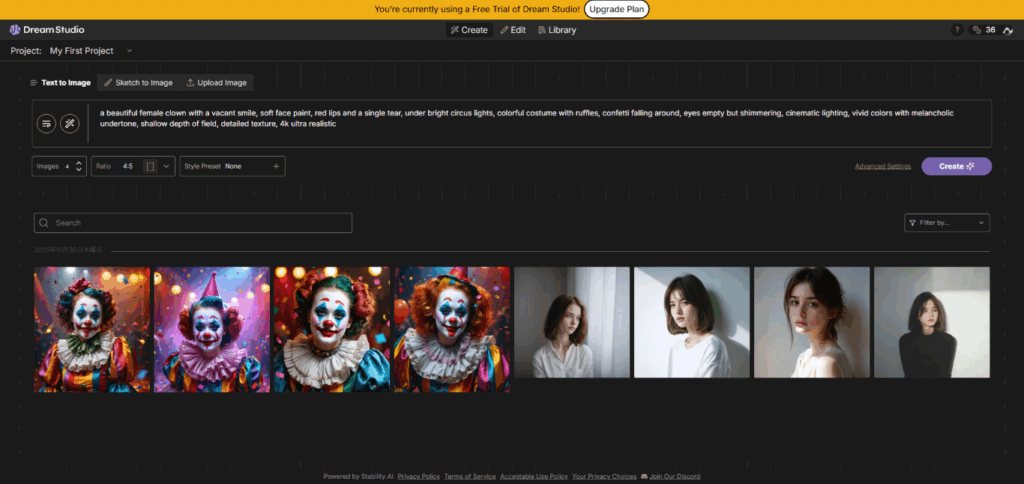
Task: Open the Advanced Settings link
Action: point(882,166)
